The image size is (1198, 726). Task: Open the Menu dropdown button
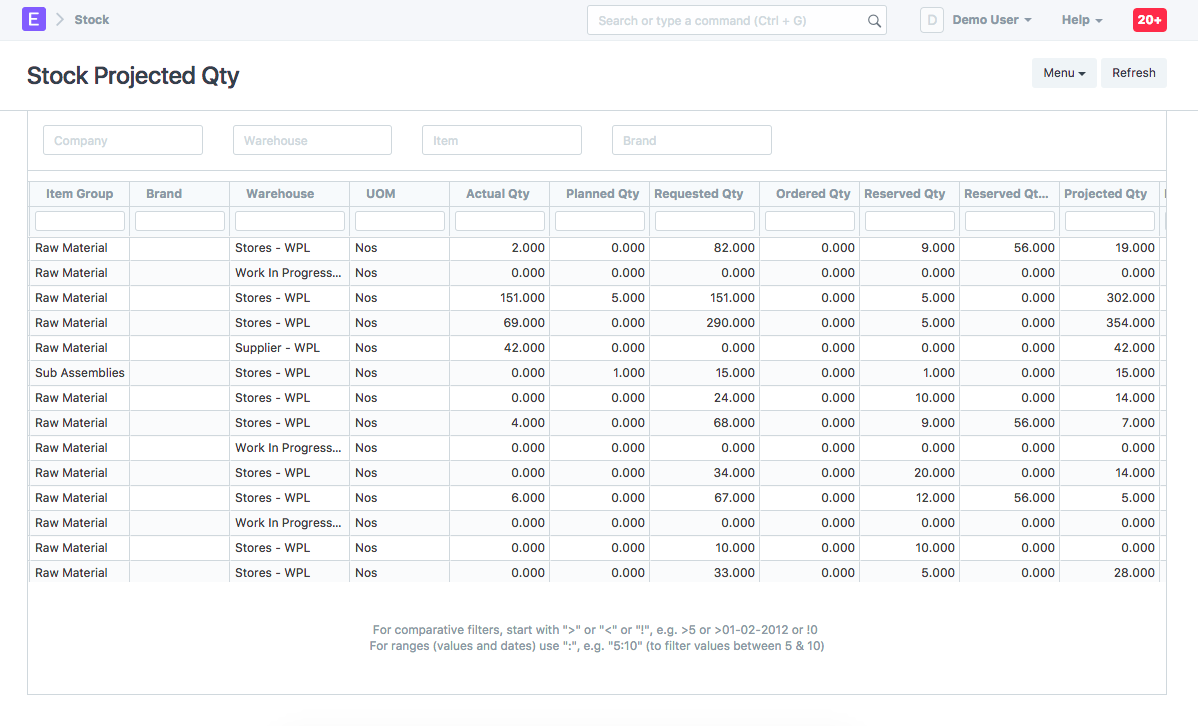click(x=1063, y=73)
